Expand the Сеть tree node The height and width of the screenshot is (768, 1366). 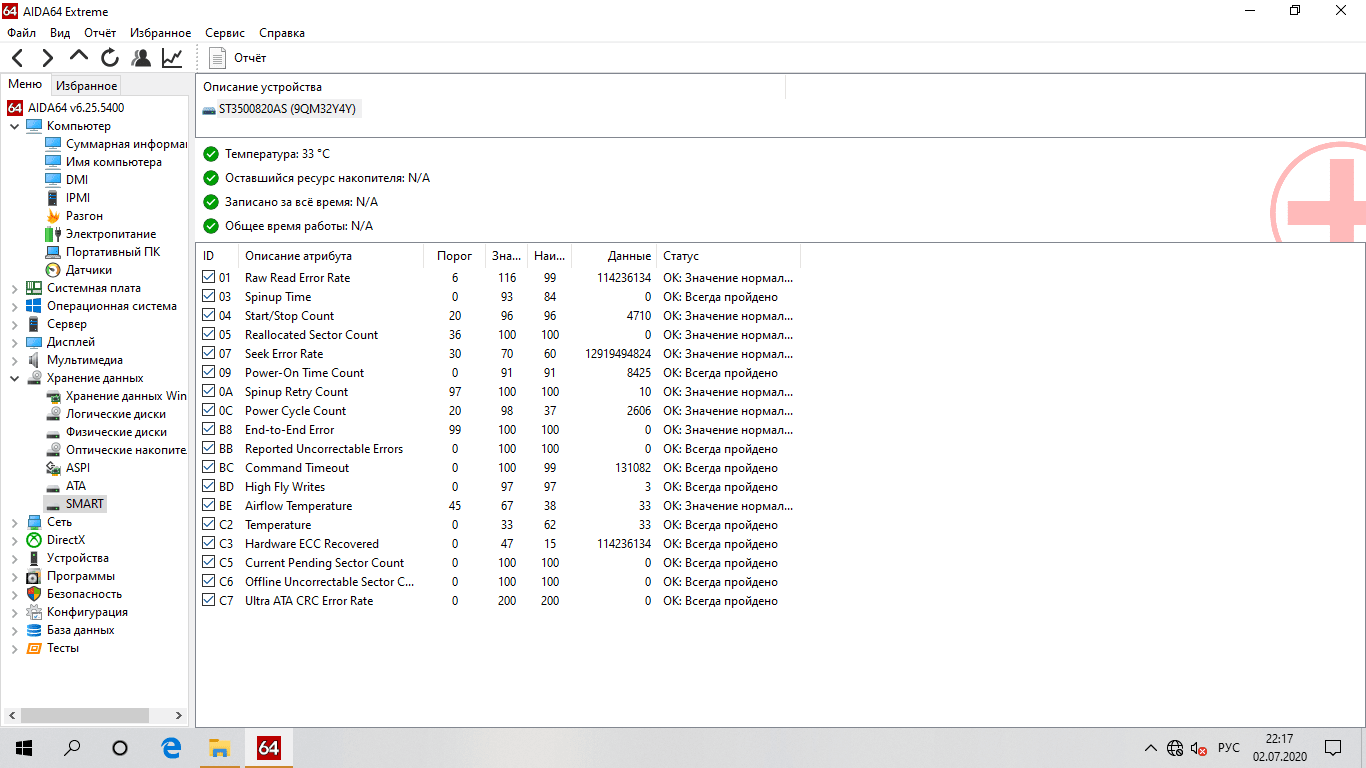pos(14,522)
